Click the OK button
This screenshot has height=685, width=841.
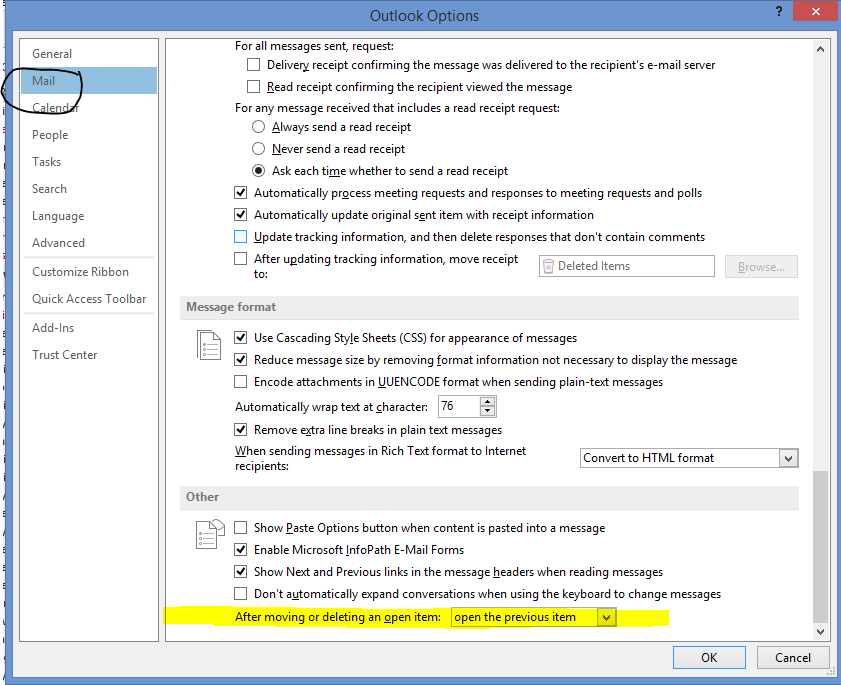(x=709, y=658)
